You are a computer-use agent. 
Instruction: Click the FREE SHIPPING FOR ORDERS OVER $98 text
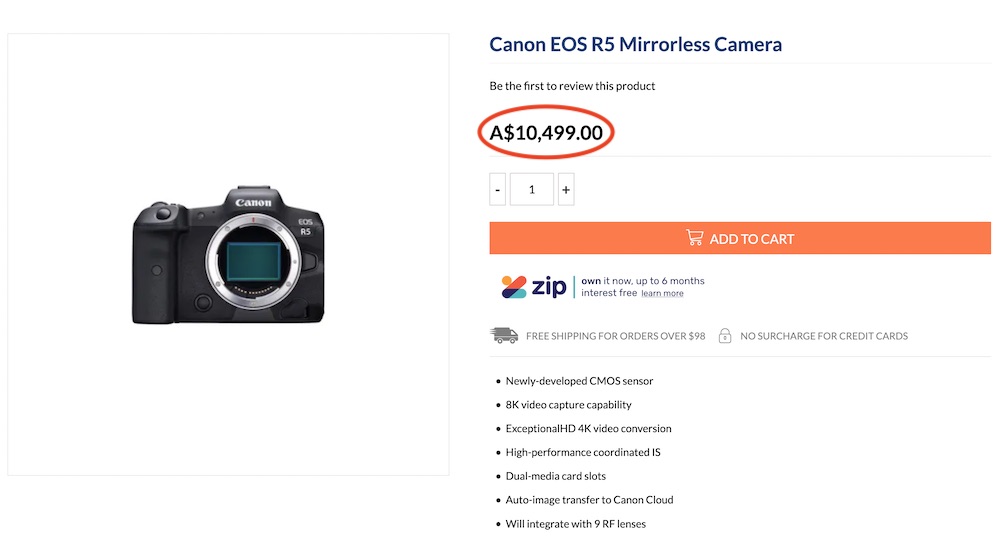tap(615, 336)
